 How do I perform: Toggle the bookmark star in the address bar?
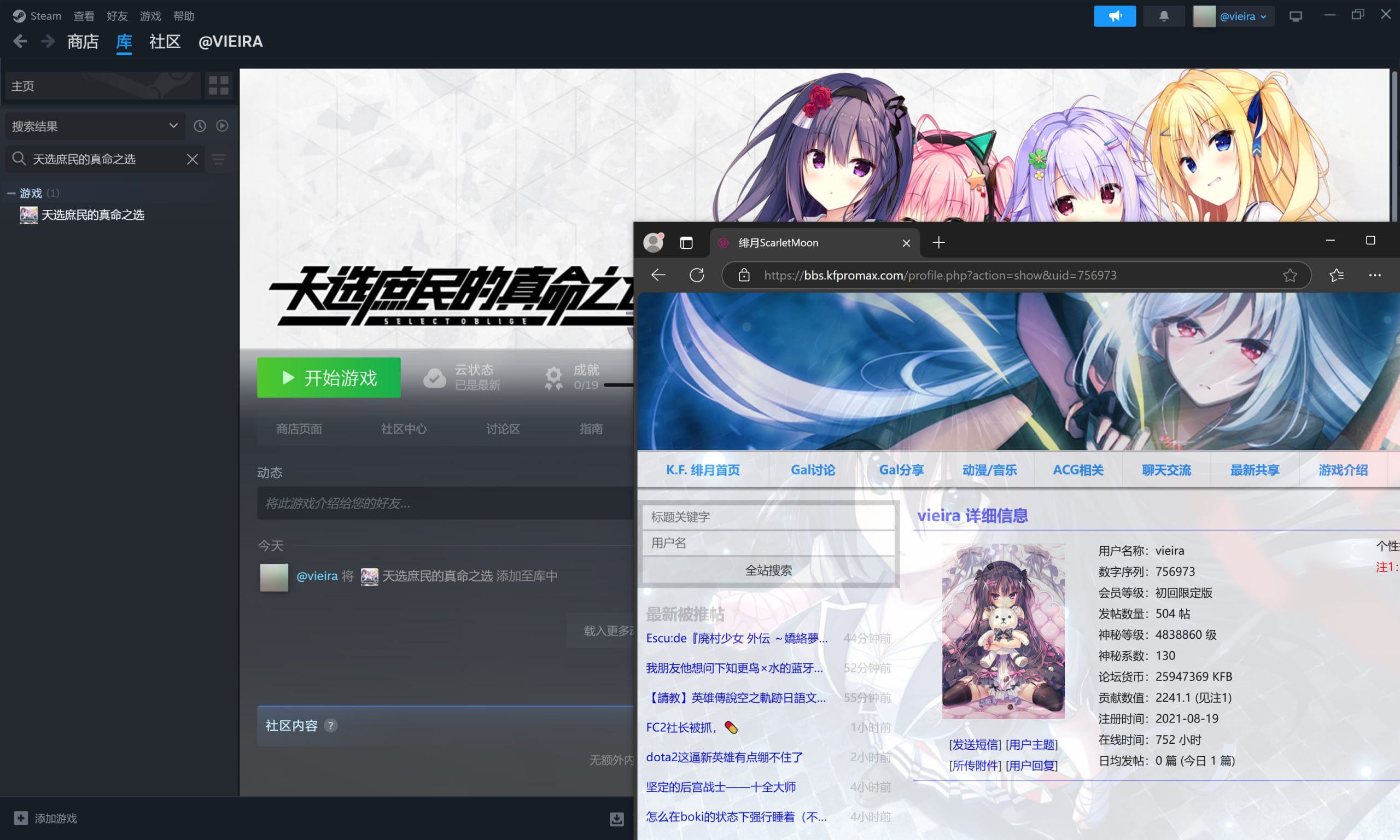[x=1291, y=275]
